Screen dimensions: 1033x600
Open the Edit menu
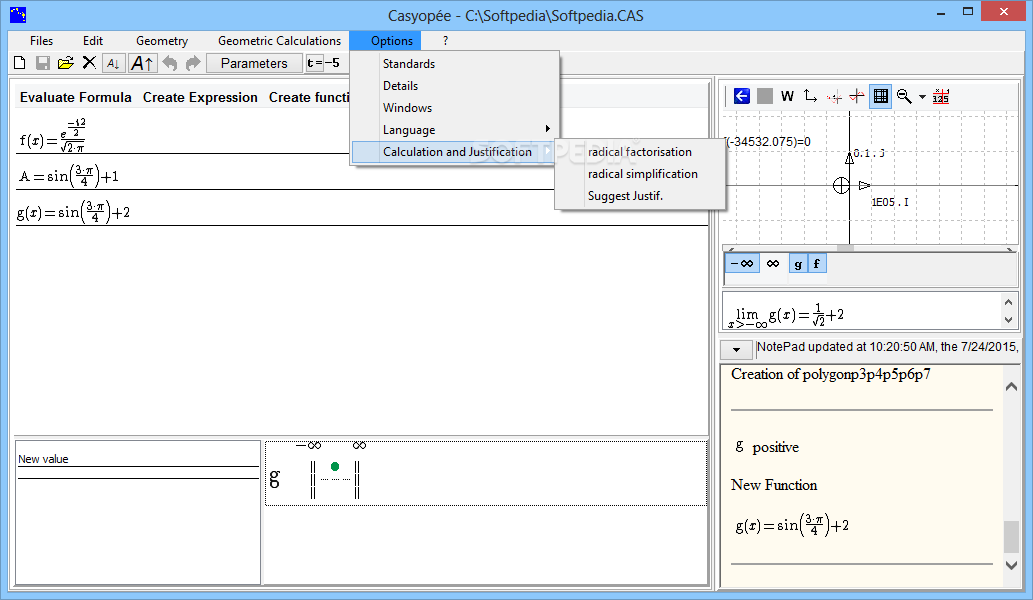pyautogui.click(x=93, y=41)
